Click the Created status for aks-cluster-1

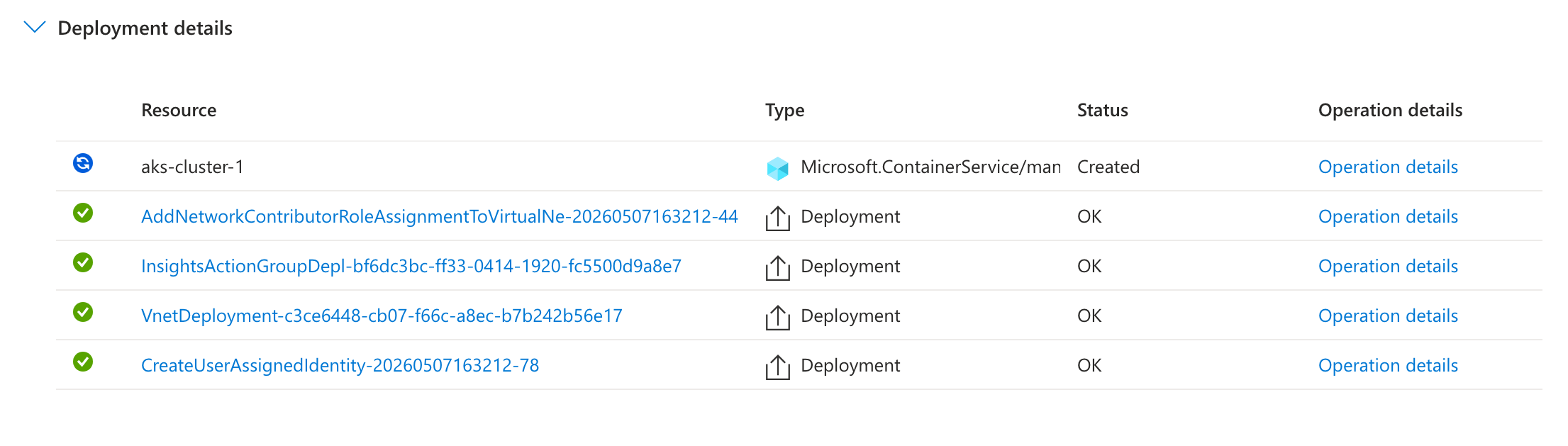1108,167
